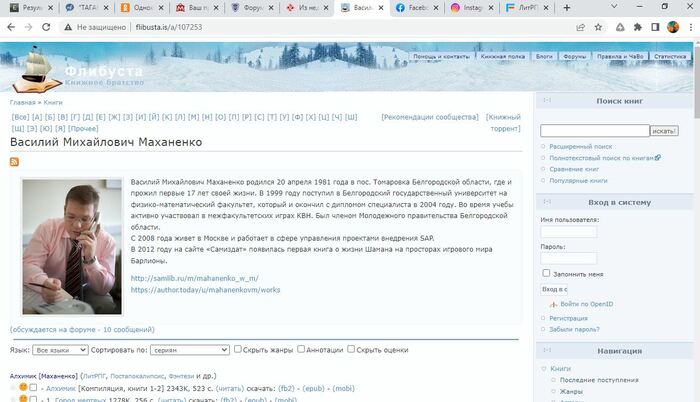Click the Имя пользователя input field

click(x=568, y=232)
